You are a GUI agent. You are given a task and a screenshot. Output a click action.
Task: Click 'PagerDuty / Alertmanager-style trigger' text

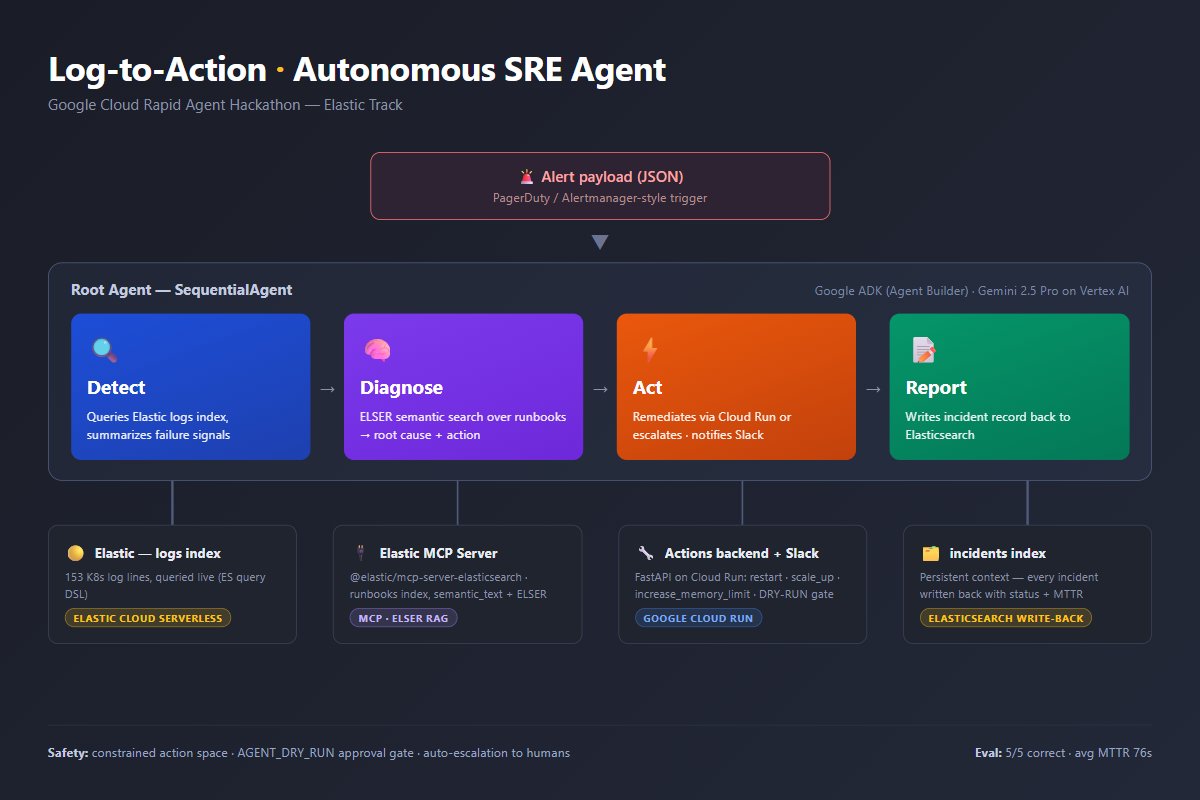point(600,198)
